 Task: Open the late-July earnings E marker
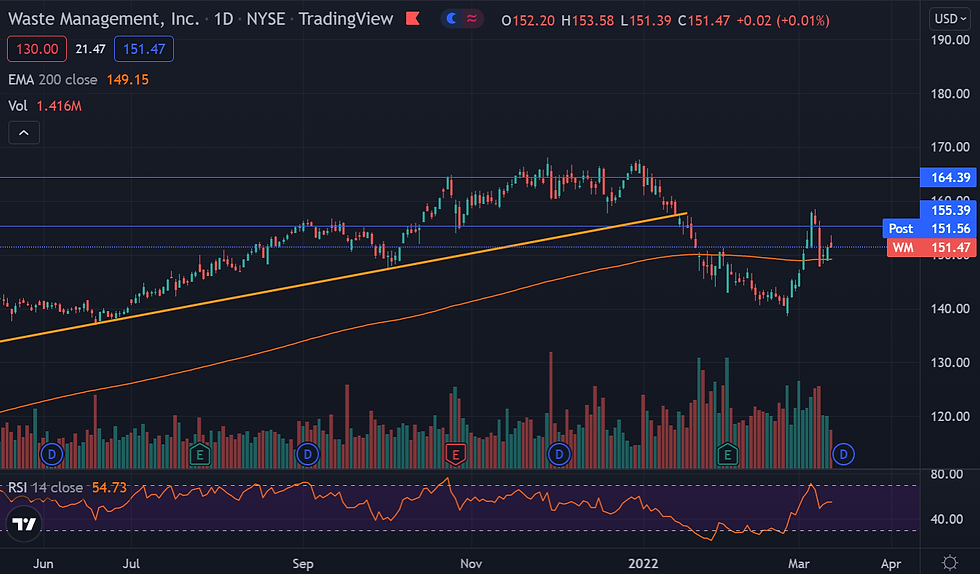point(200,454)
